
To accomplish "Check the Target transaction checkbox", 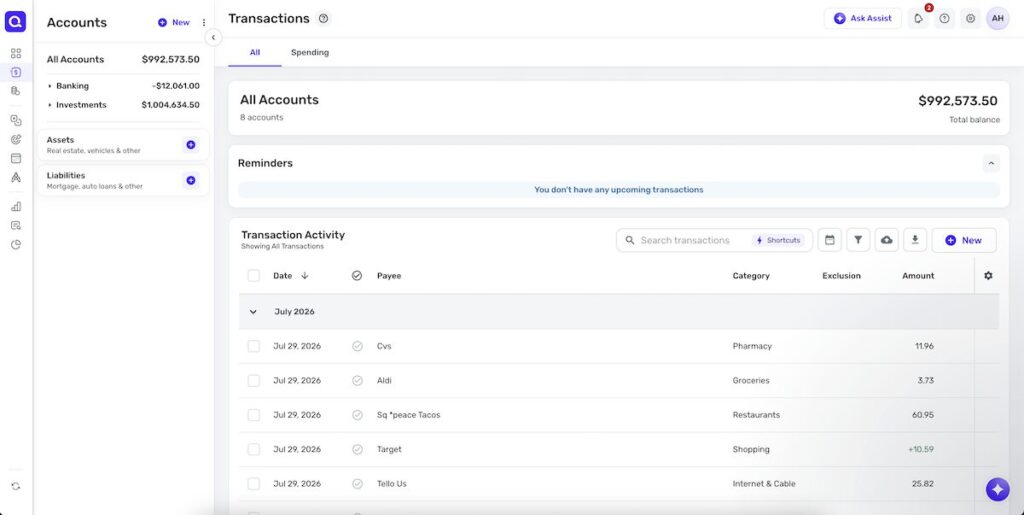I will (x=253, y=449).
